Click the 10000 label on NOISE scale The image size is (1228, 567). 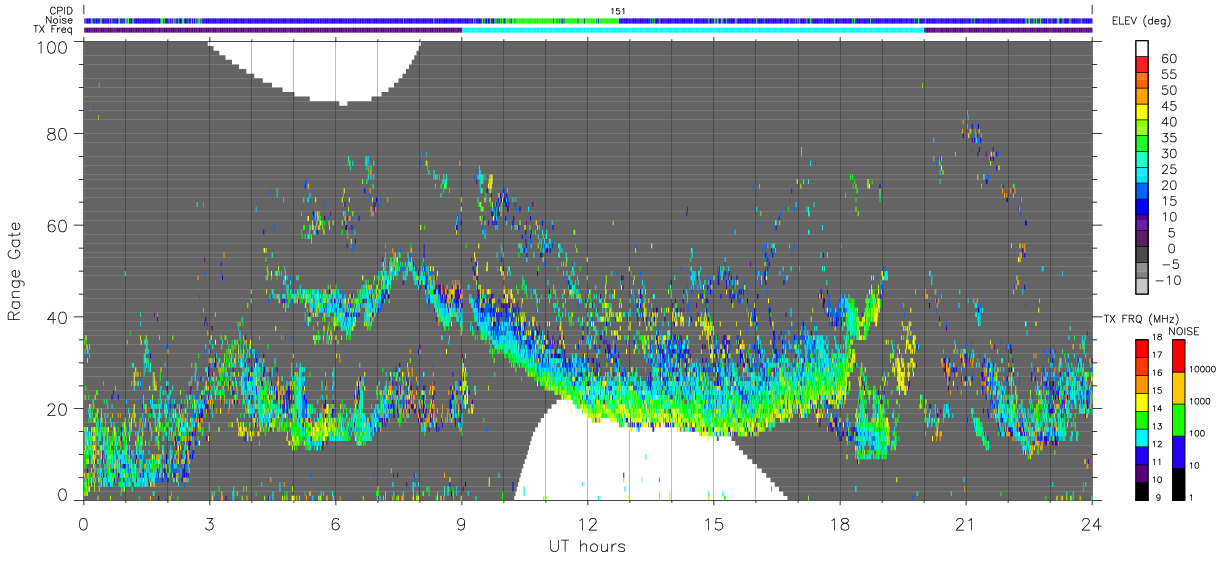[x=1202, y=369]
